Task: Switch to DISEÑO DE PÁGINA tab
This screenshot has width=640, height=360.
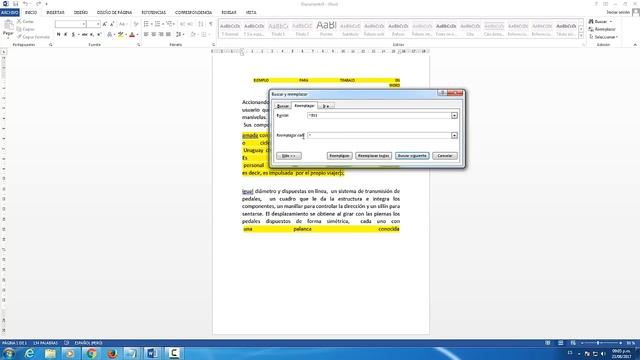Action: pyautogui.click(x=114, y=13)
